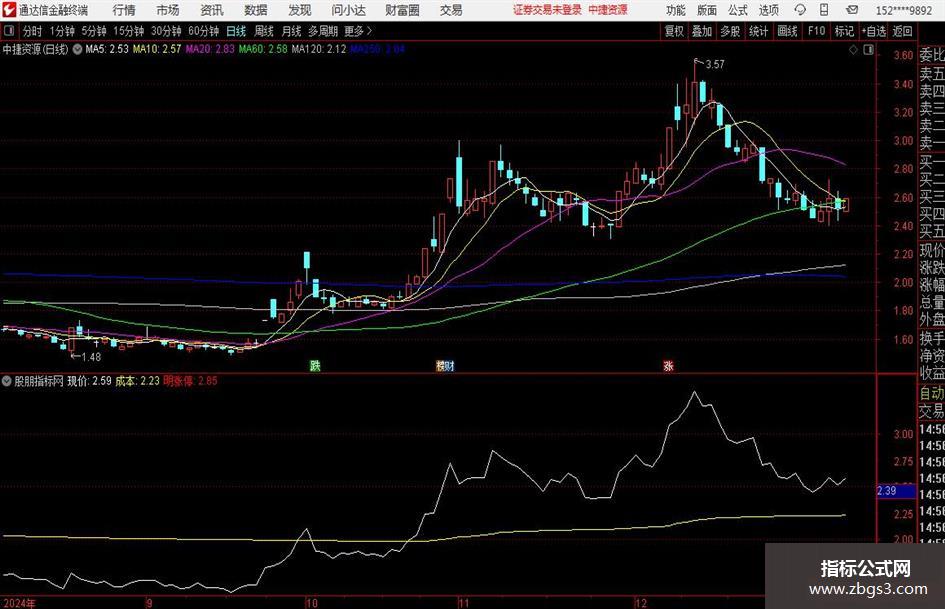
Task: Click the 明涨停: 2.85 label
Action: pos(190,381)
